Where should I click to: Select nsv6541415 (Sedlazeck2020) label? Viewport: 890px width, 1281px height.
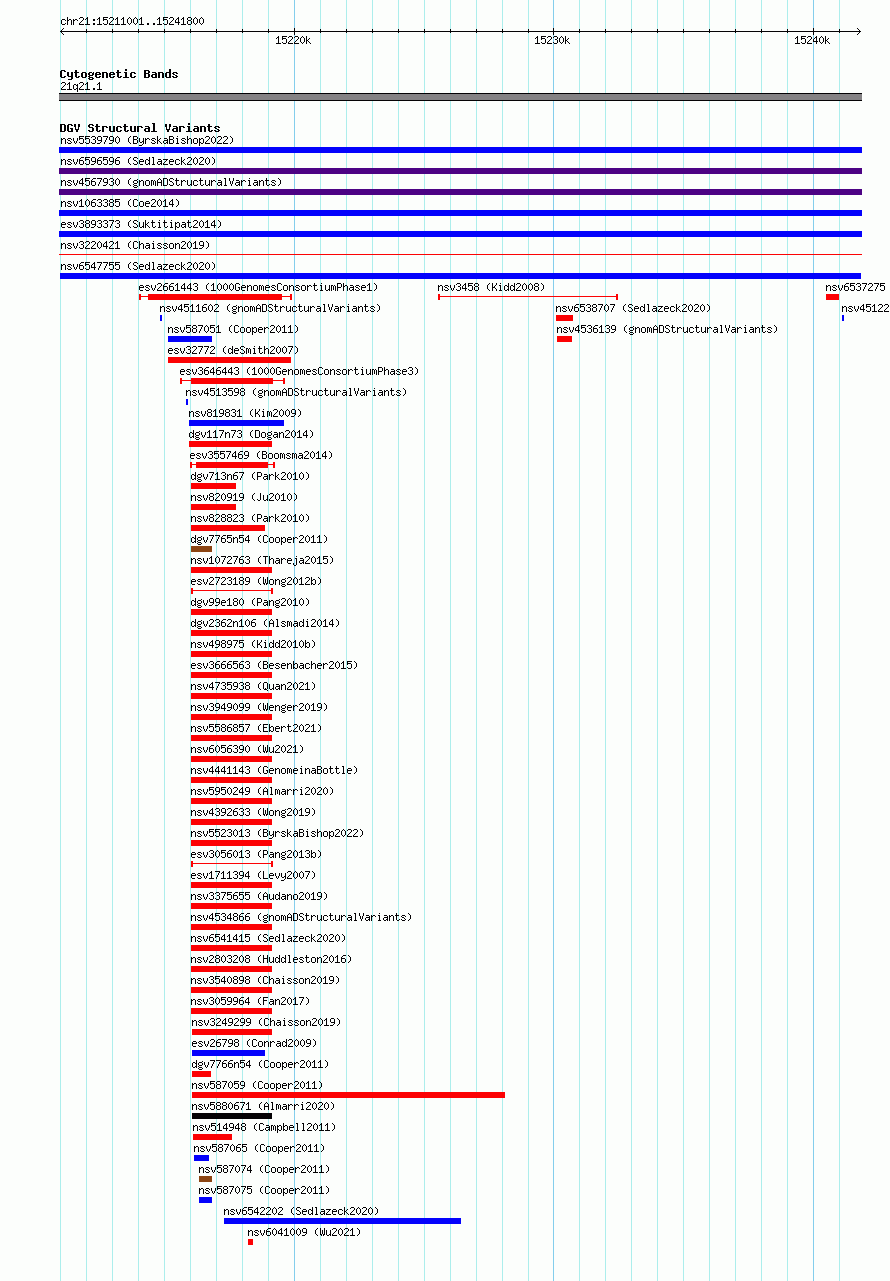[x=269, y=938]
